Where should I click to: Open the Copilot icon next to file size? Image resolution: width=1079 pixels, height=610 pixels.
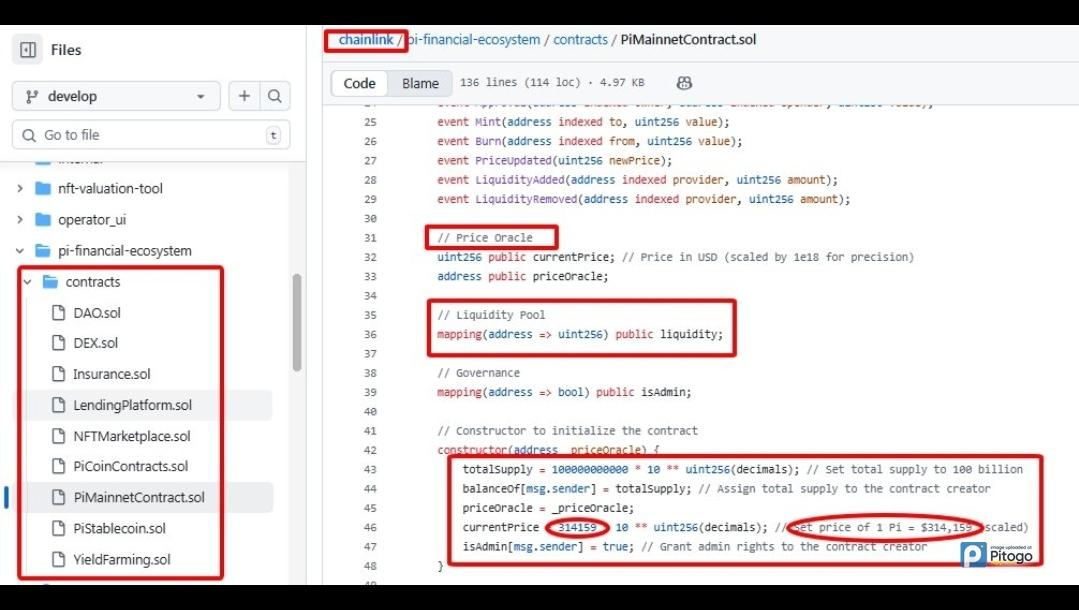[x=684, y=83]
